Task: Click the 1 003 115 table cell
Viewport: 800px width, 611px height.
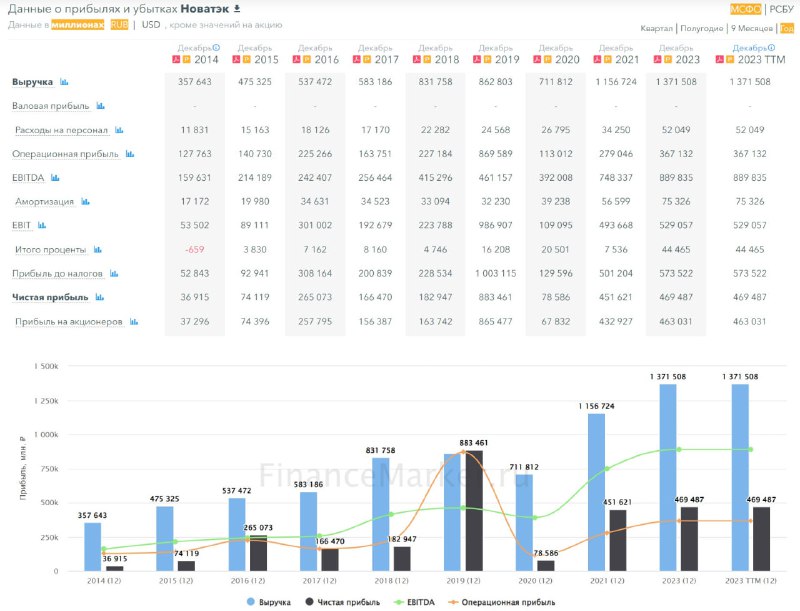Action: click(495, 273)
